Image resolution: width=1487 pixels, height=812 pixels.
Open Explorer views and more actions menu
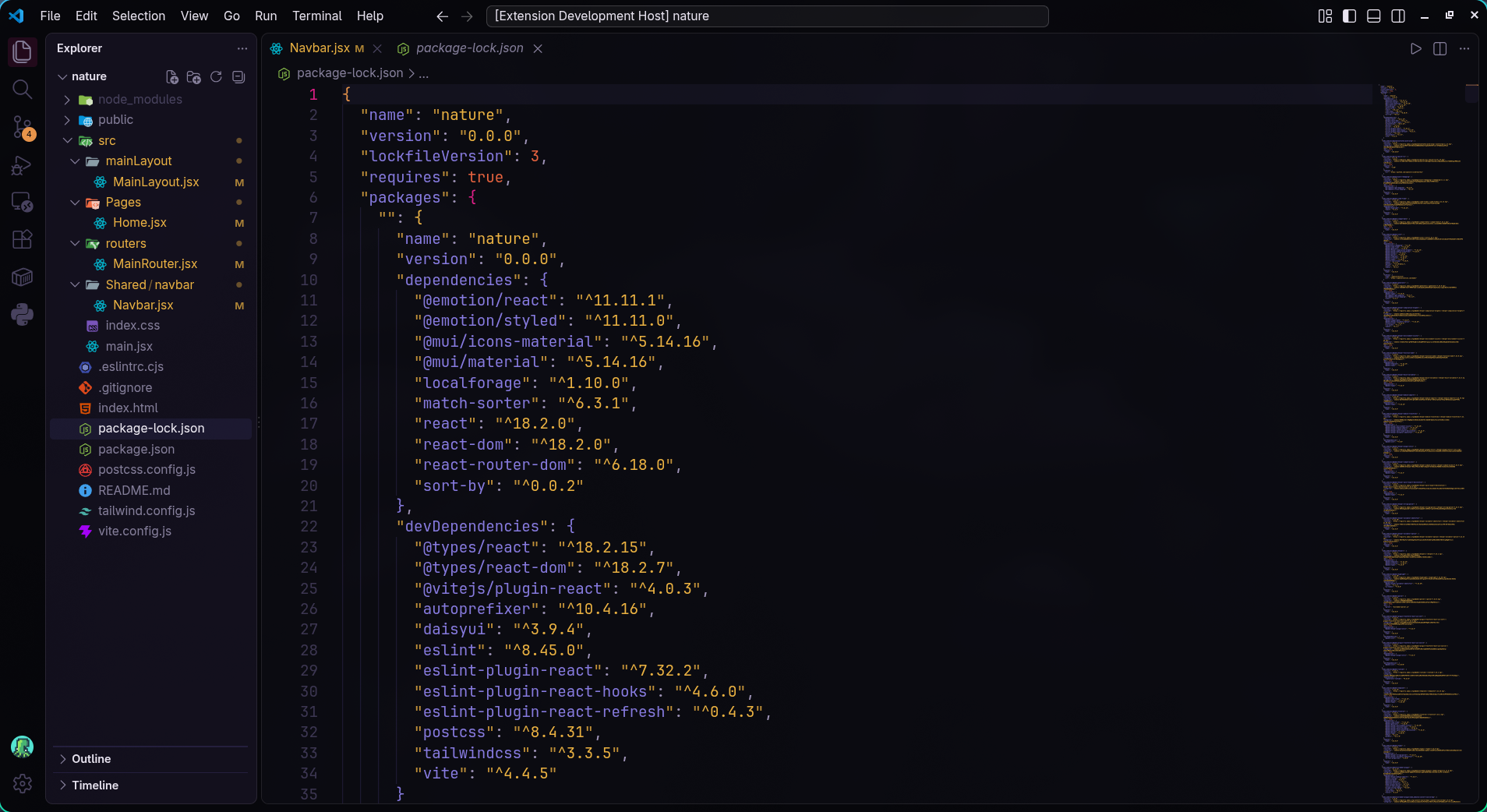[242, 48]
